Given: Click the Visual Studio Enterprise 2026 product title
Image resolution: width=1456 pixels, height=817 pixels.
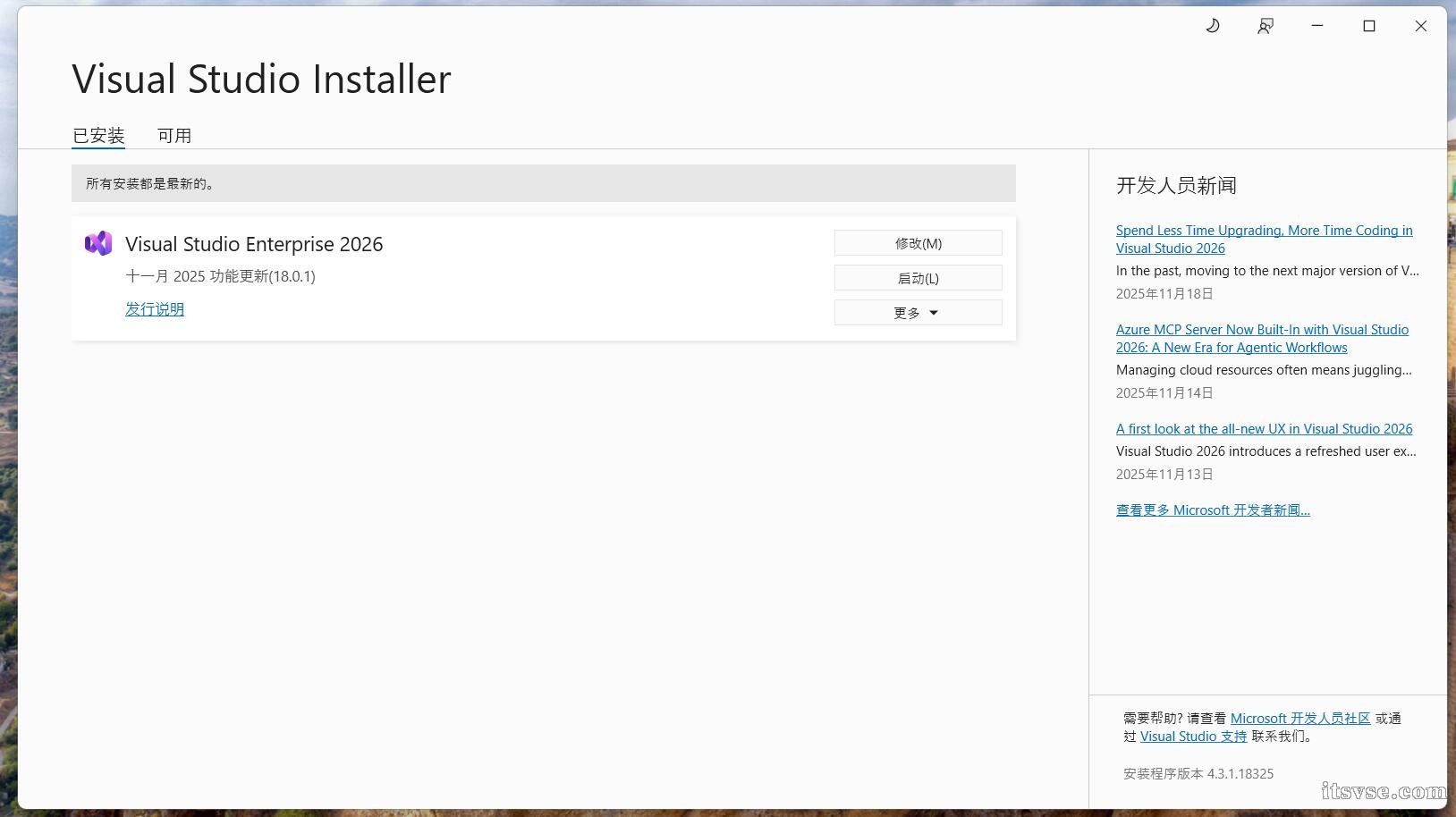Looking at the screenshot, I should [254, 244].
